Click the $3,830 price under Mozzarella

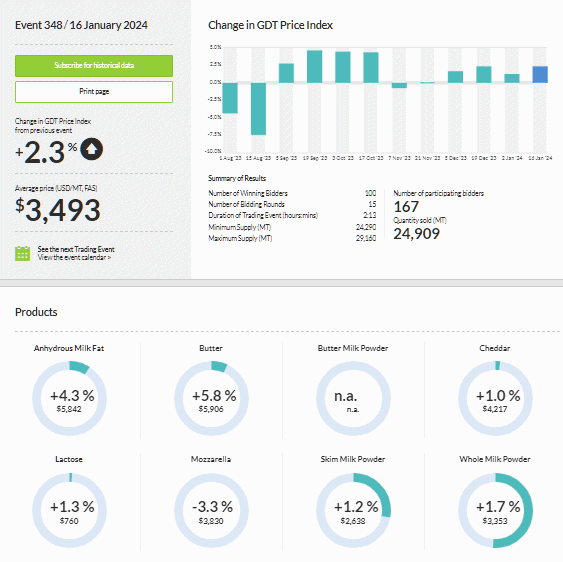[211, 521]
